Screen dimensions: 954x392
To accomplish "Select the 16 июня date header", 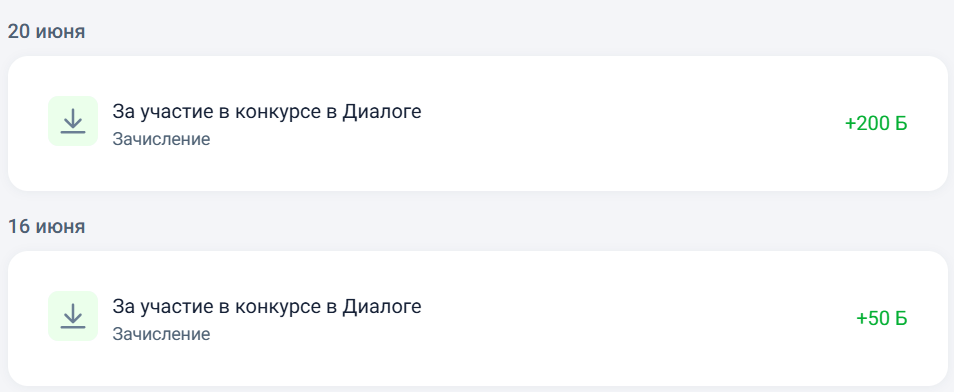I will point(46,226).
